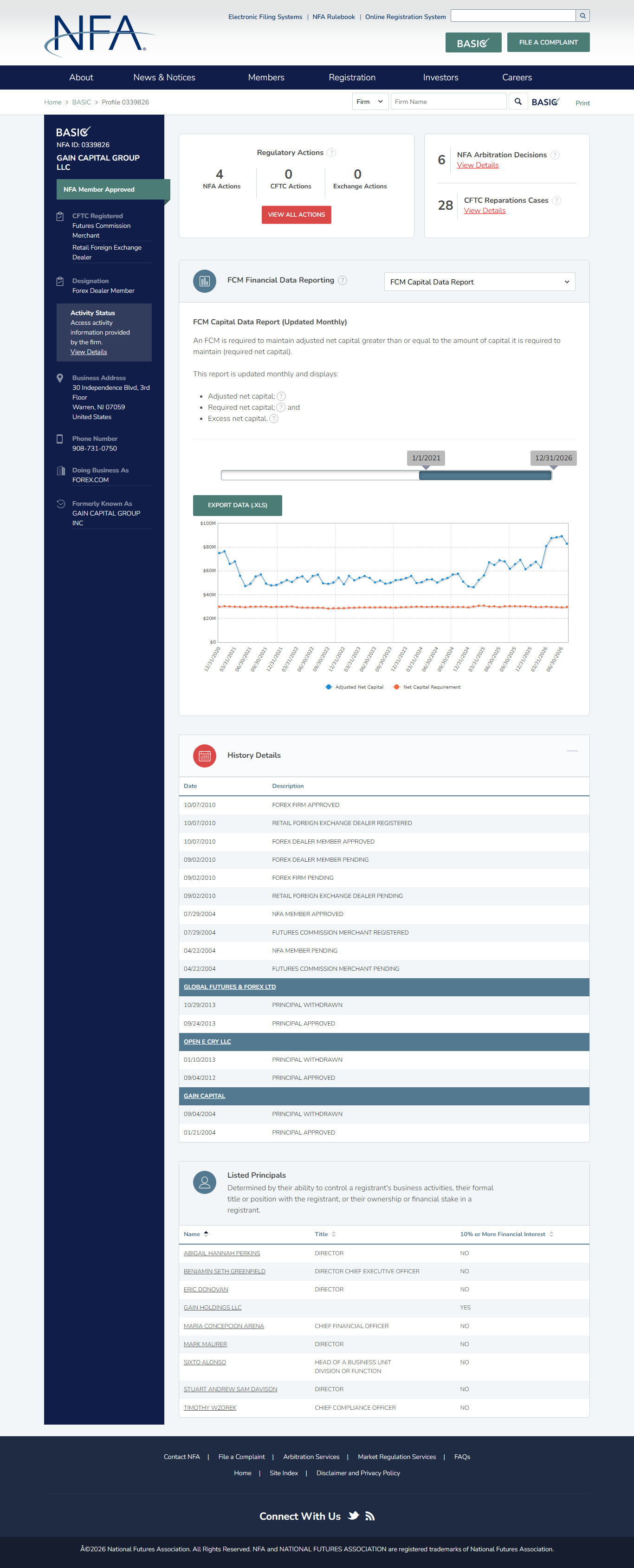The image size is (634, 1568).
Task: Open the Members menu
Action: (x=266, y=77)
